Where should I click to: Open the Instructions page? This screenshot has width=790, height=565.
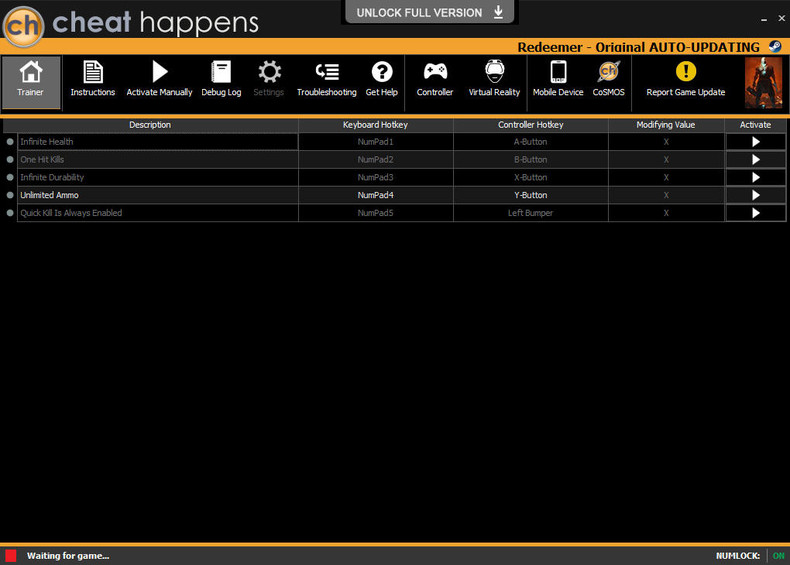[93, 79]
